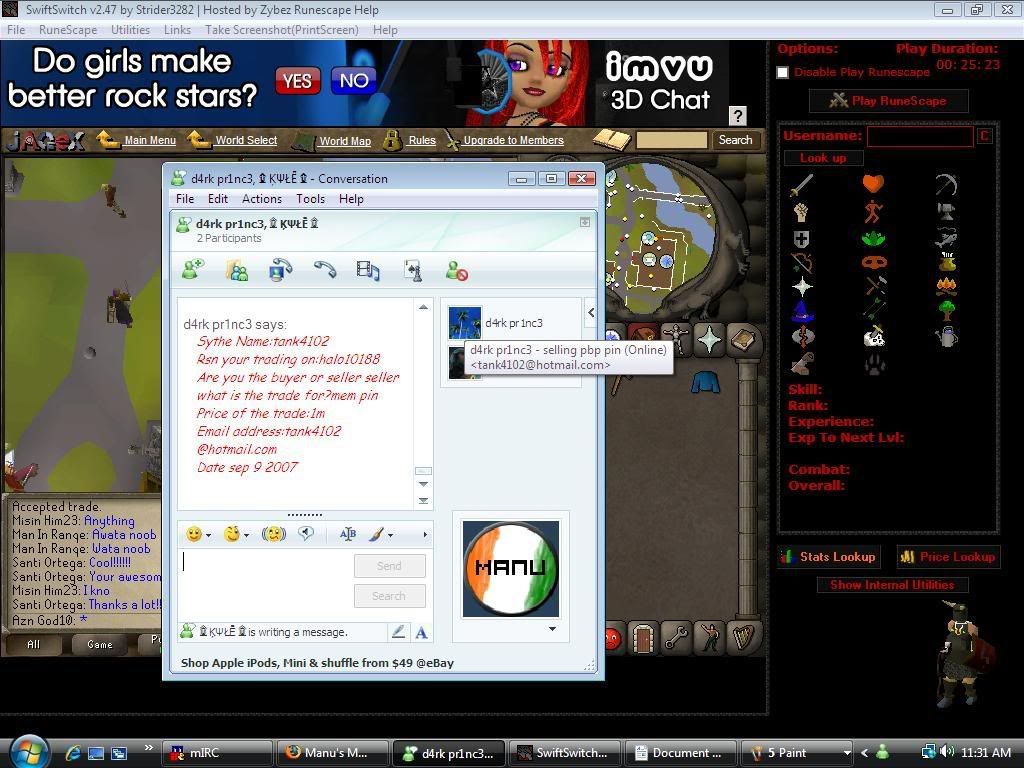
Task: Block this contact using the block icon
Action: (456, 270)
